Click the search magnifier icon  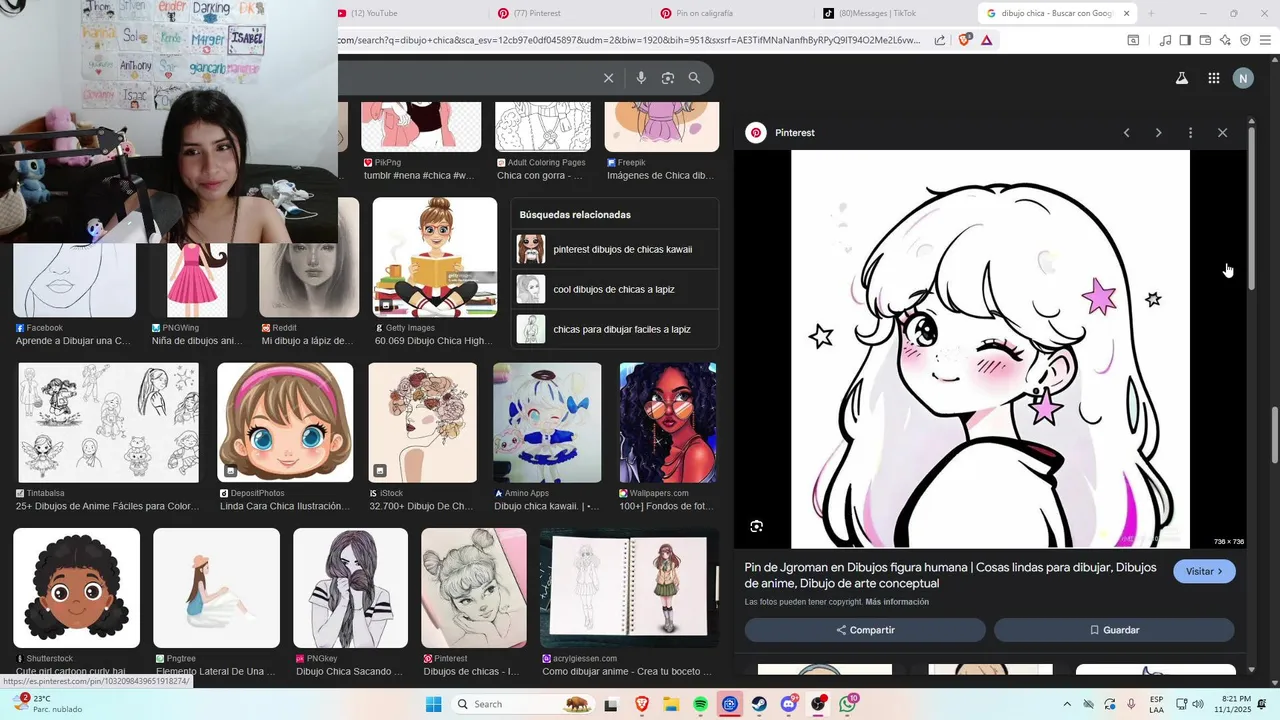(694, 78)
